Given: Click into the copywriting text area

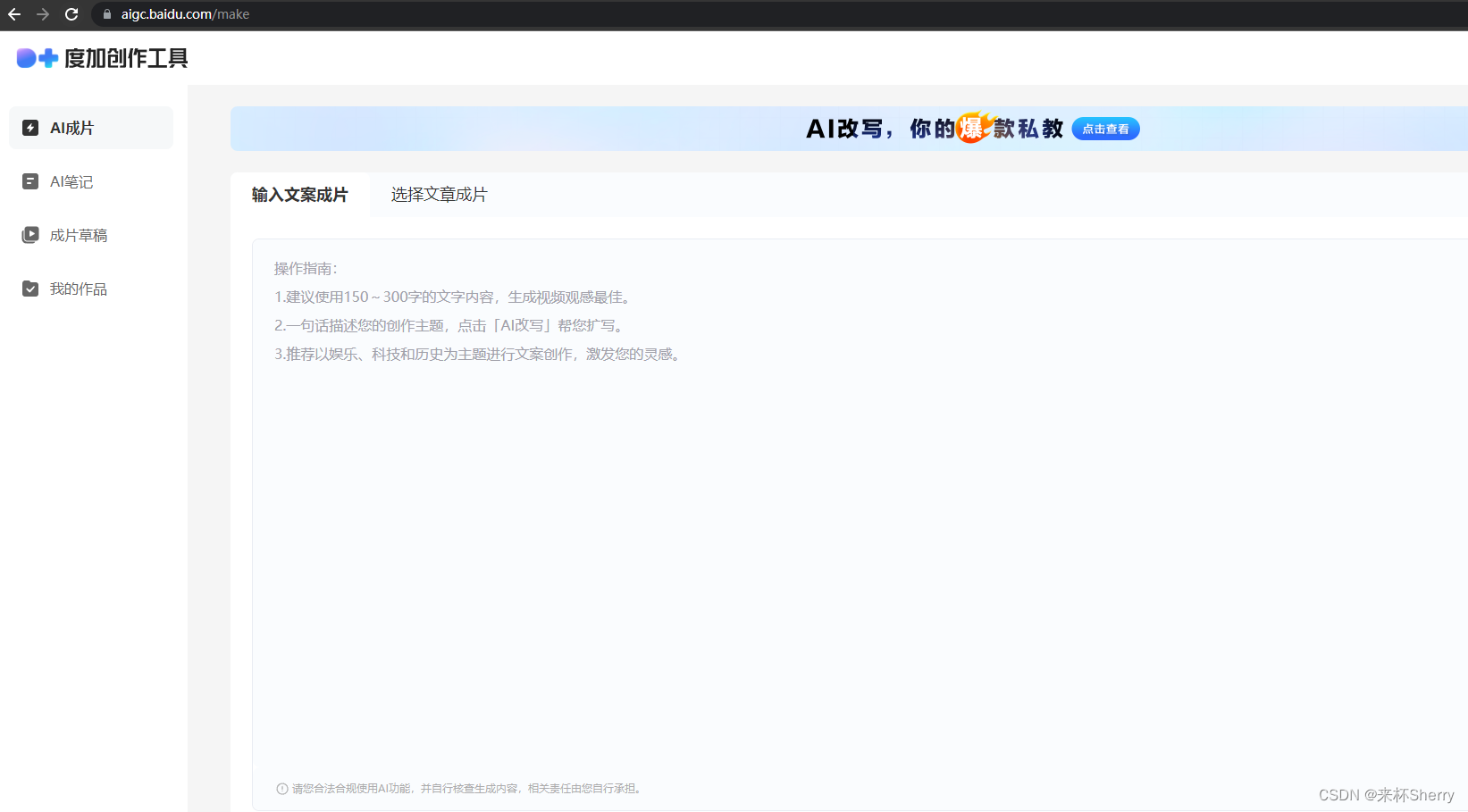Looking at the screenshot, I should [x=860, y=524].
